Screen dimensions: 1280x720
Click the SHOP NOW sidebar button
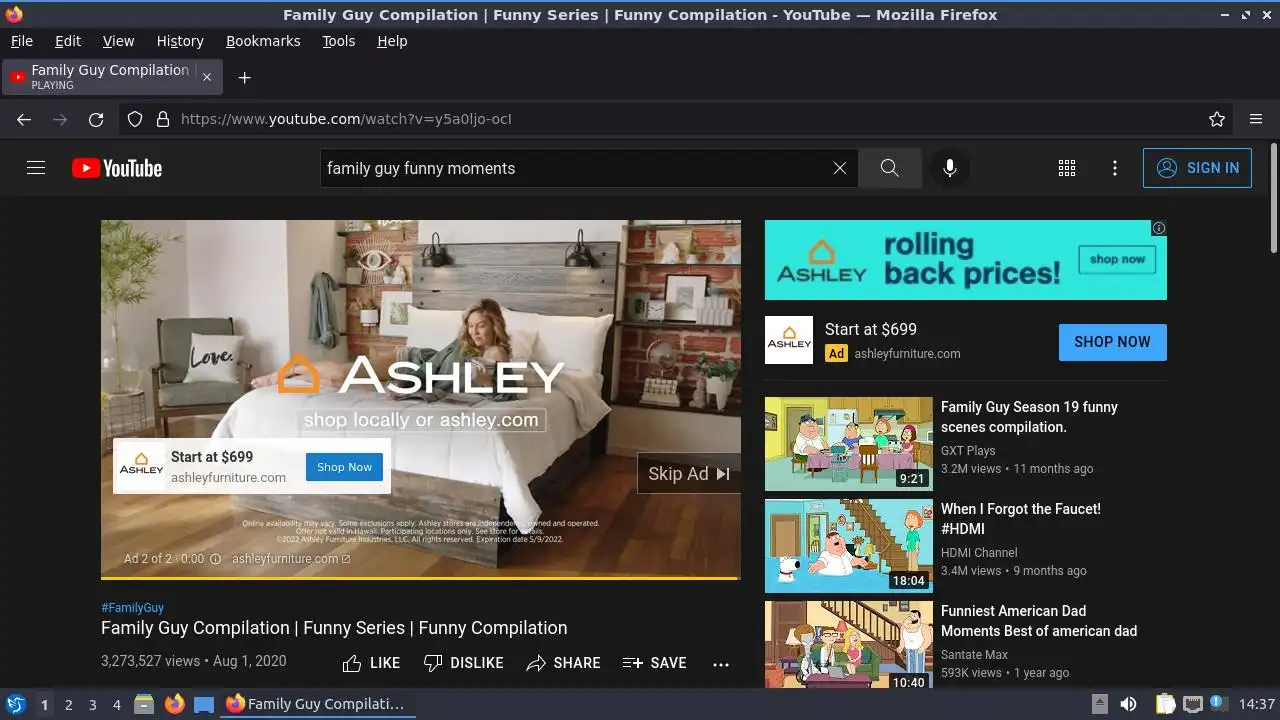[x=1112, y=342]
